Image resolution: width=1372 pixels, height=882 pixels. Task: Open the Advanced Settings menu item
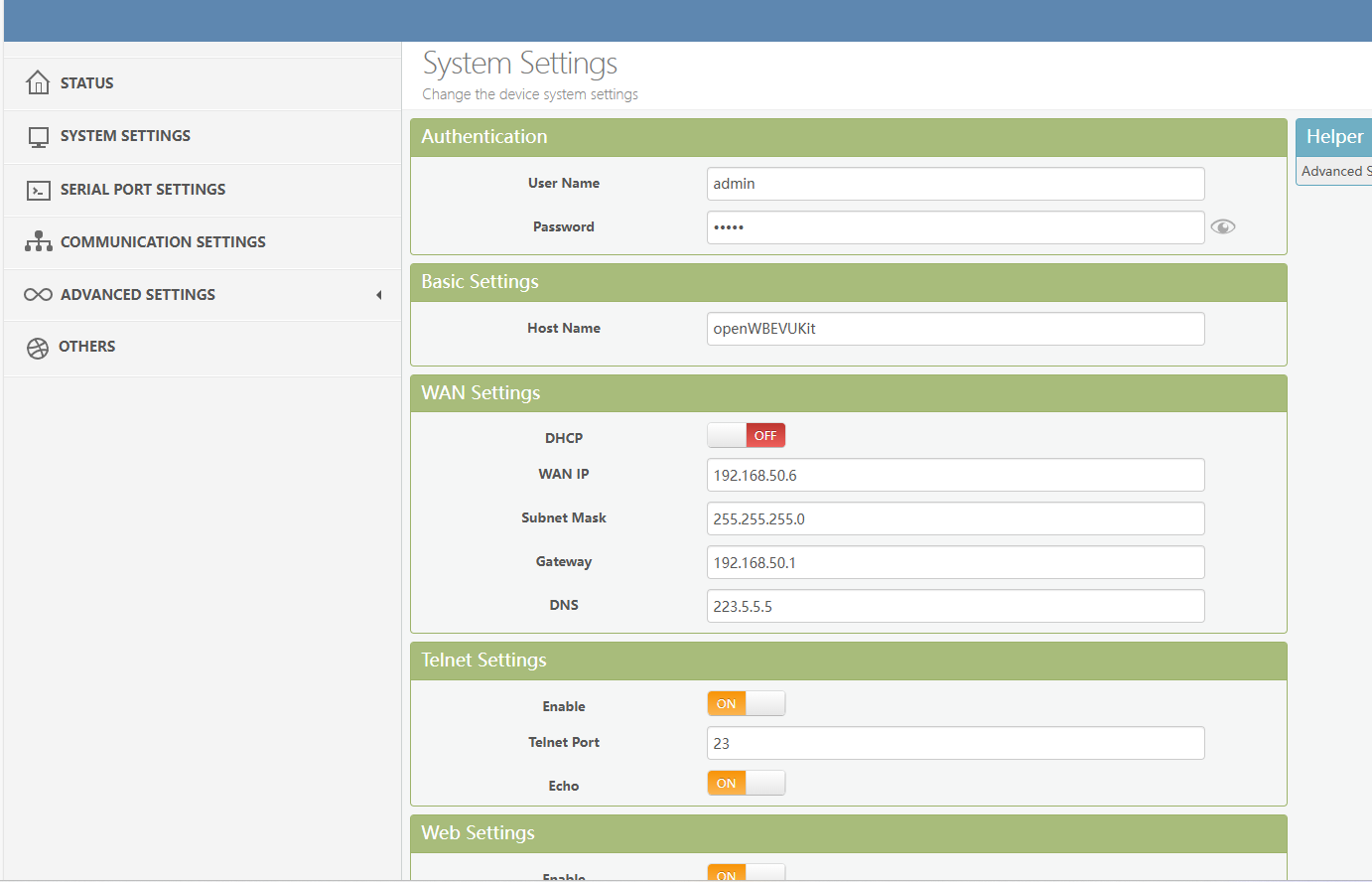coord(203,295)
